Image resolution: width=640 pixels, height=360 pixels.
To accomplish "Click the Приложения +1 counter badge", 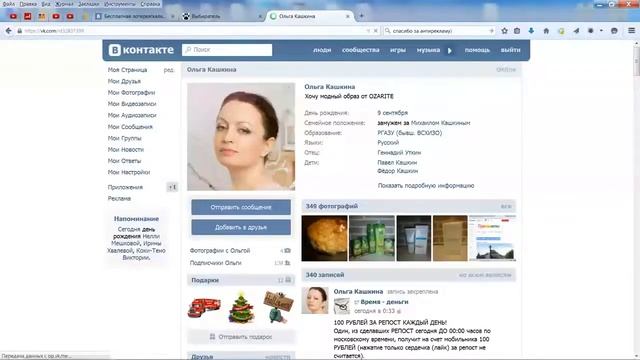I will (x=172, y=187).
